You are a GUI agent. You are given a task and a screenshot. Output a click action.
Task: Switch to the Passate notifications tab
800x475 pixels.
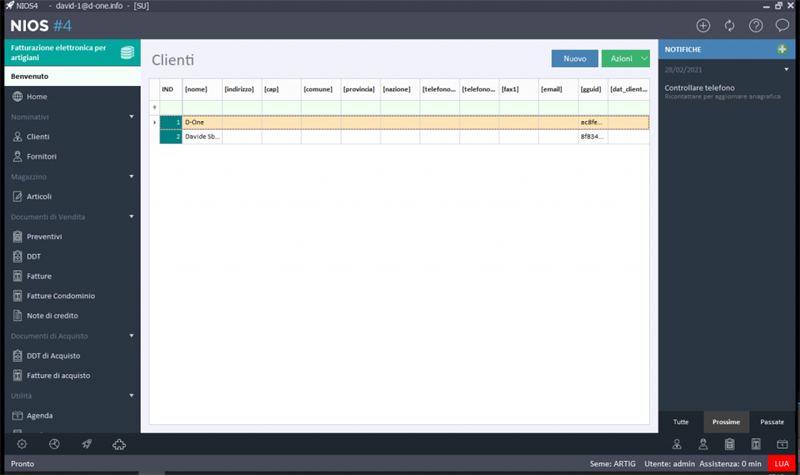click(772, 422)
